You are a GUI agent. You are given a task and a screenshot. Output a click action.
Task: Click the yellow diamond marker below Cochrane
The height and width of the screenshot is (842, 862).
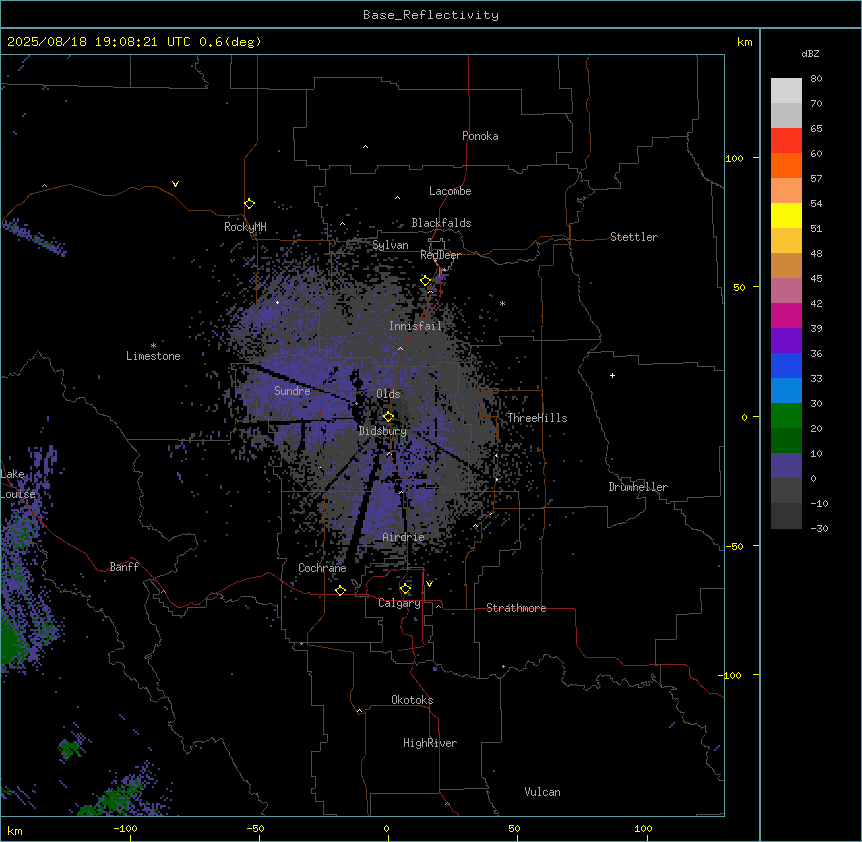click(340, 591)
